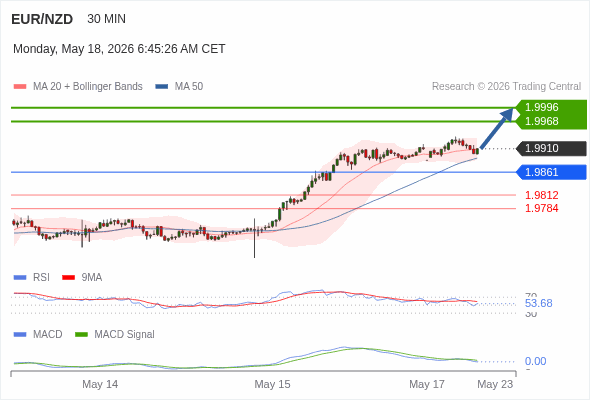
Task: Click the red 1.9784 support level label
Action: pyautogui.click(x=541, y=208)
